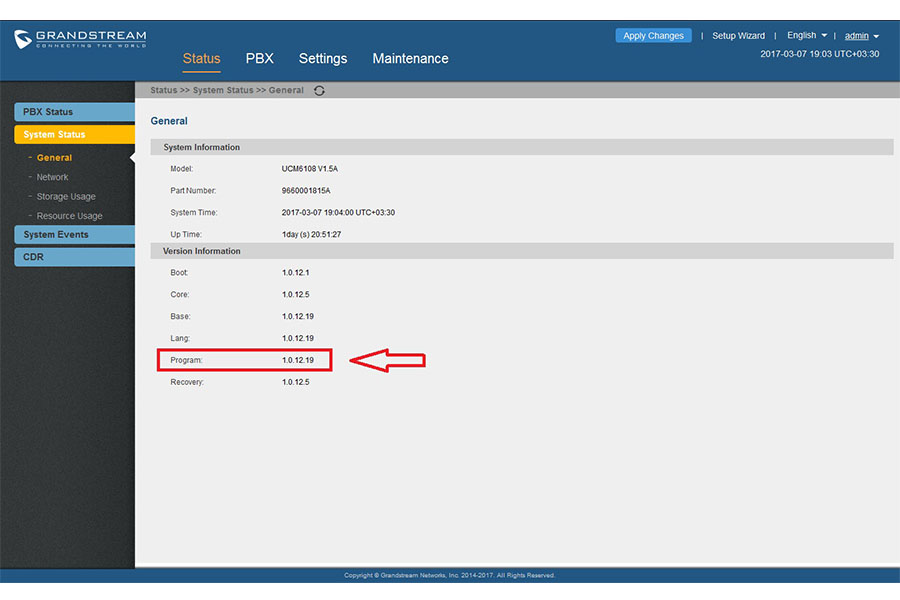Image resolution: width=900 pixels, height=600 pixels.
Task: Click the Grandstream logo
Action: (80, 39)
